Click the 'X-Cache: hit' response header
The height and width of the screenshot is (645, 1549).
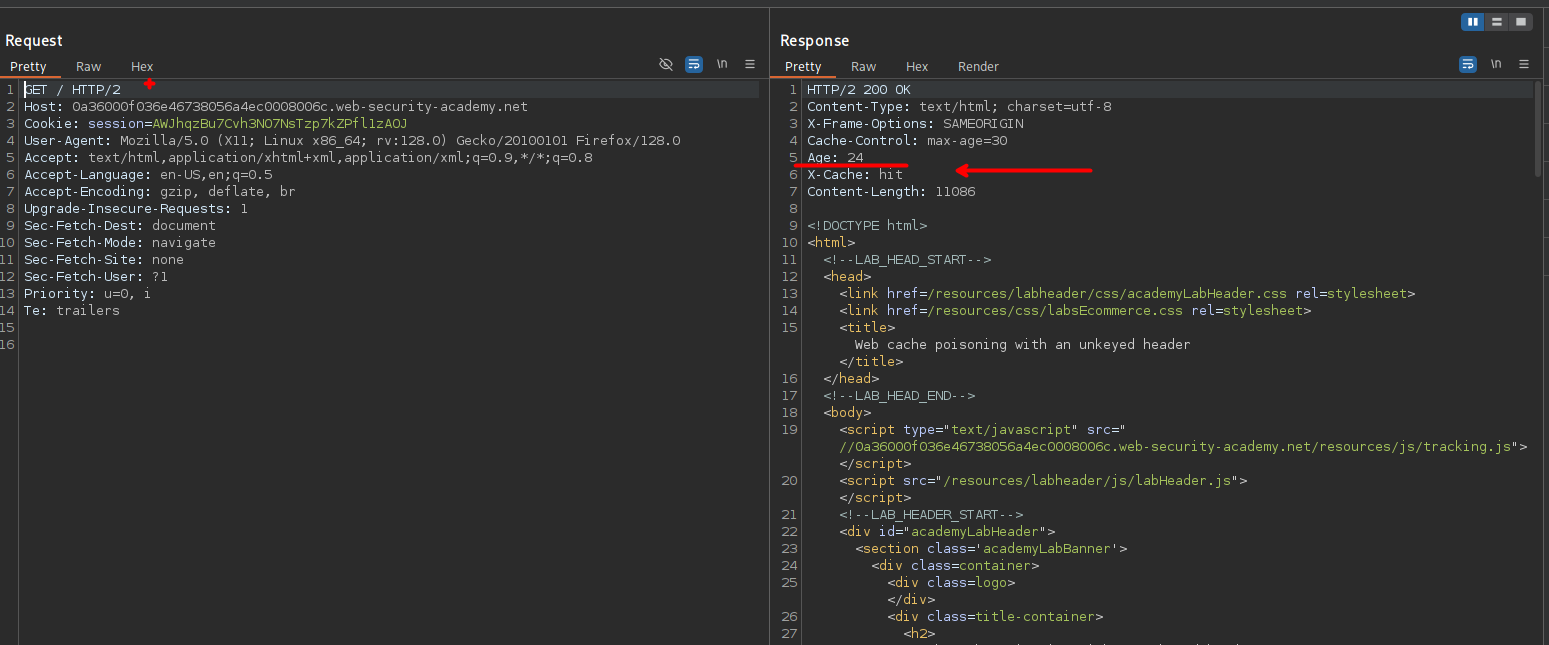pos(855,175)
